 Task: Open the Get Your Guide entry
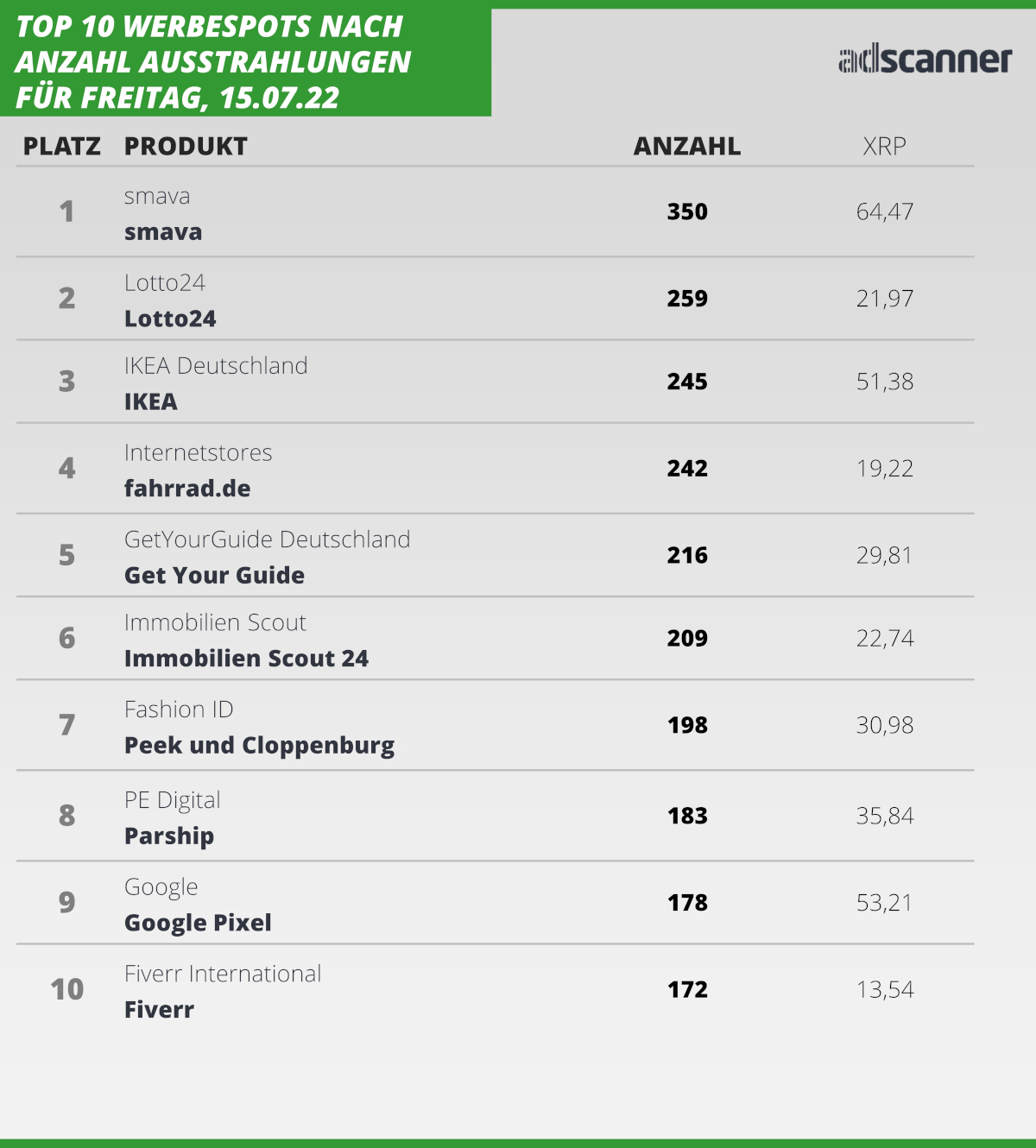pyautogui.click(x=214, y=575)
